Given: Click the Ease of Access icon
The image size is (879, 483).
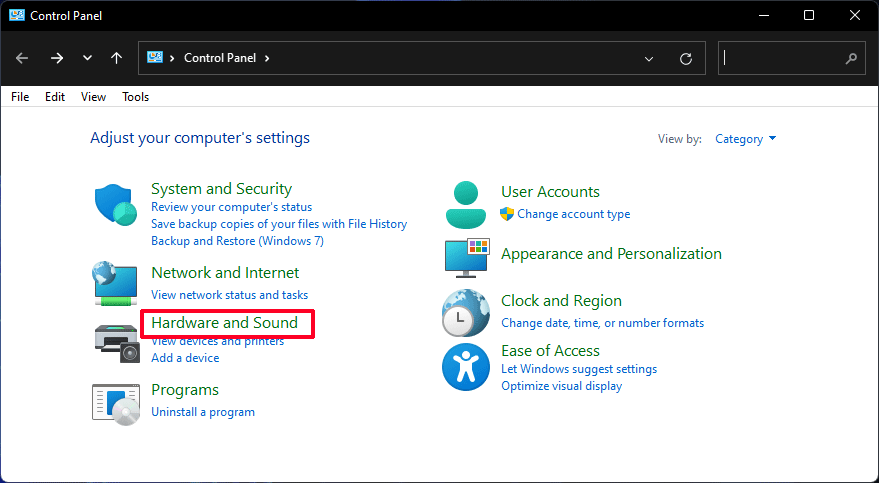Looking at the screenshot, I should (x=465, y=367).
